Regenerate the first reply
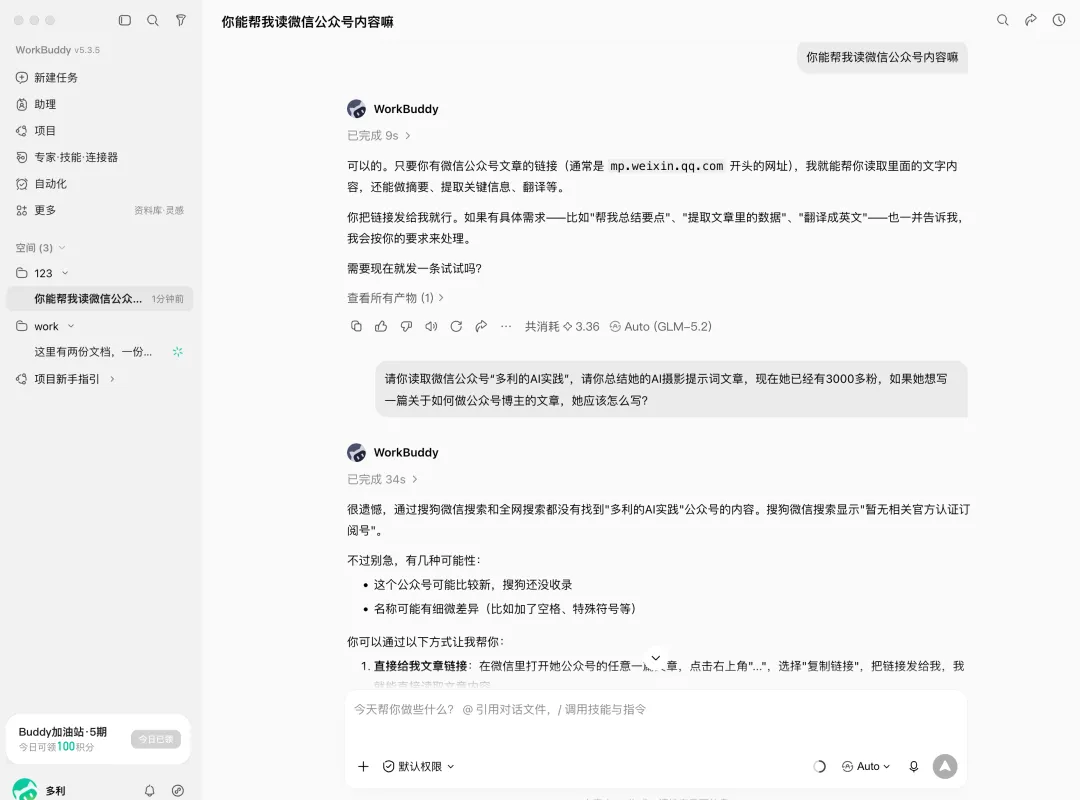Image resolution: width=1080 pixels, height=800 pixels. (x=456, y=326)
